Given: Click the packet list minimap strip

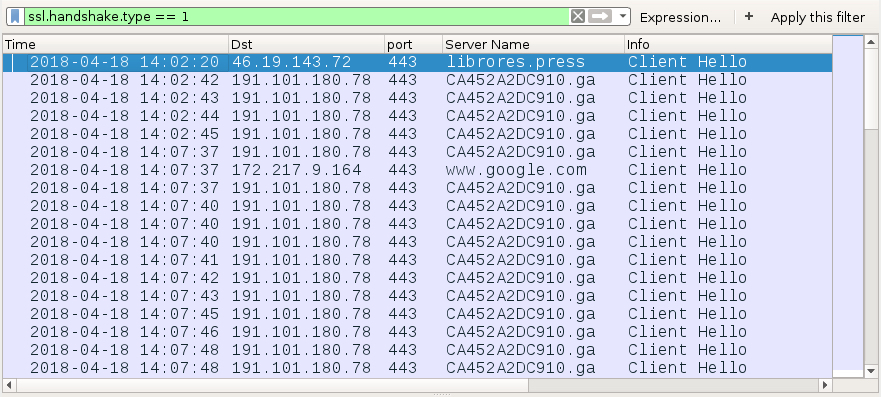Looking at the screenshot, I should [847, 206].
